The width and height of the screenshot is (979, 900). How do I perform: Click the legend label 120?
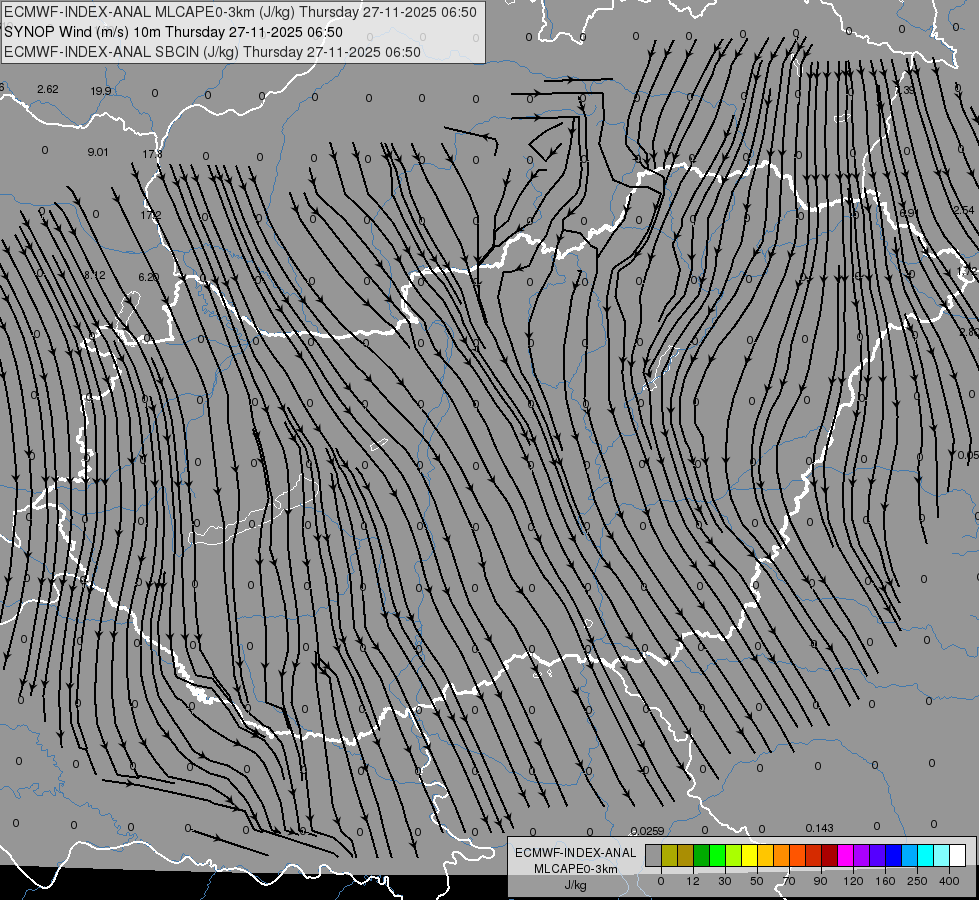point(853,881)
